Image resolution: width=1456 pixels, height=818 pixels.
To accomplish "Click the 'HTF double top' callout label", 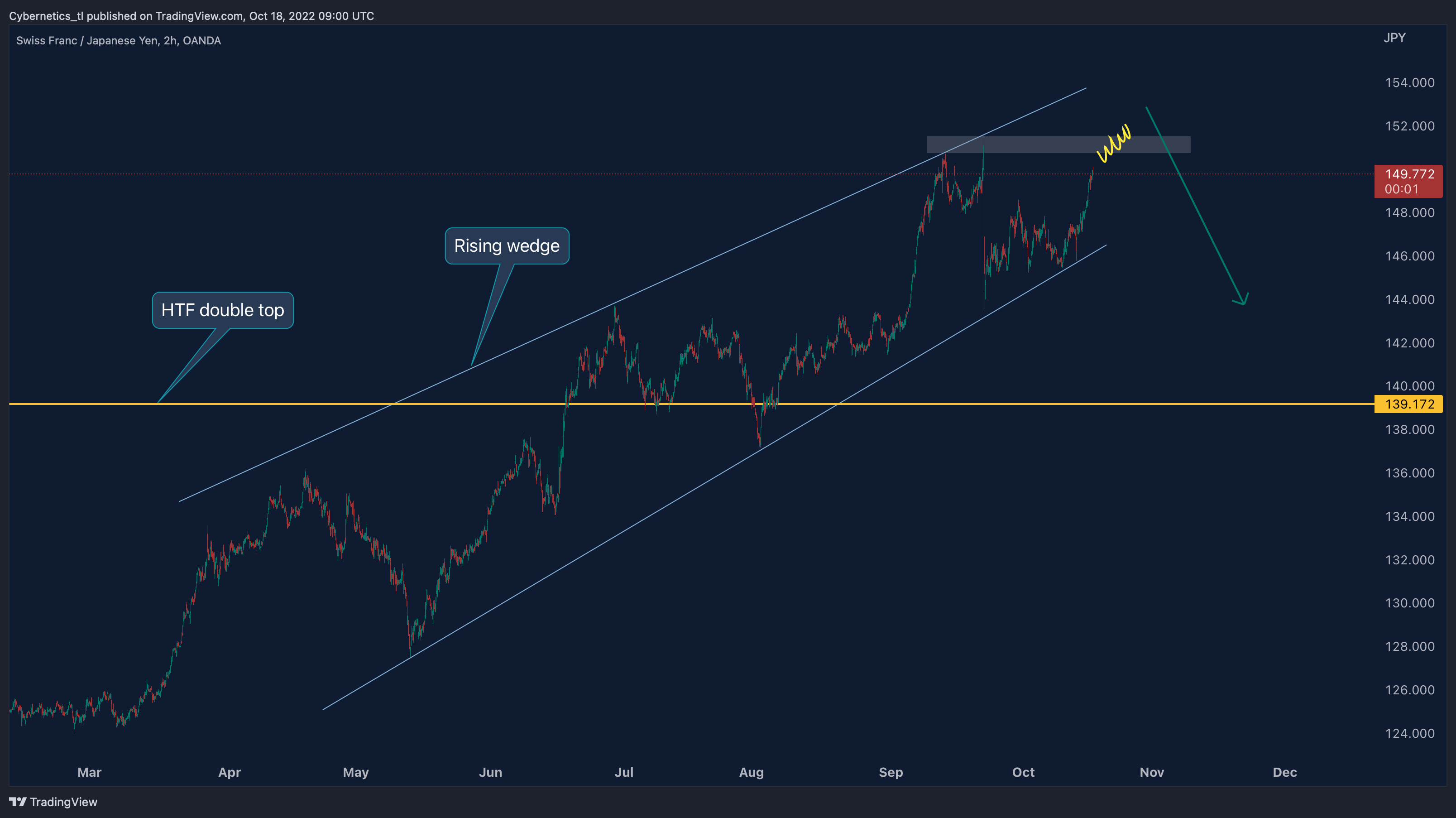I will pyautogui.click(x=223, y=310).
